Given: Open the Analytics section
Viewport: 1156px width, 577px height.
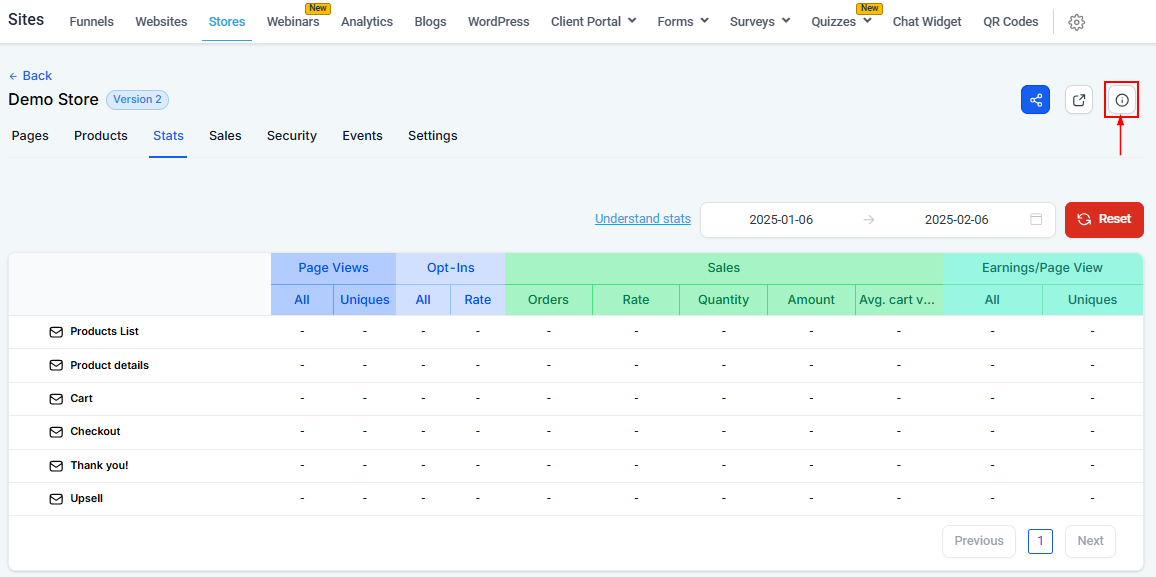Looking at the screenshot, I should tap(367, 21).
